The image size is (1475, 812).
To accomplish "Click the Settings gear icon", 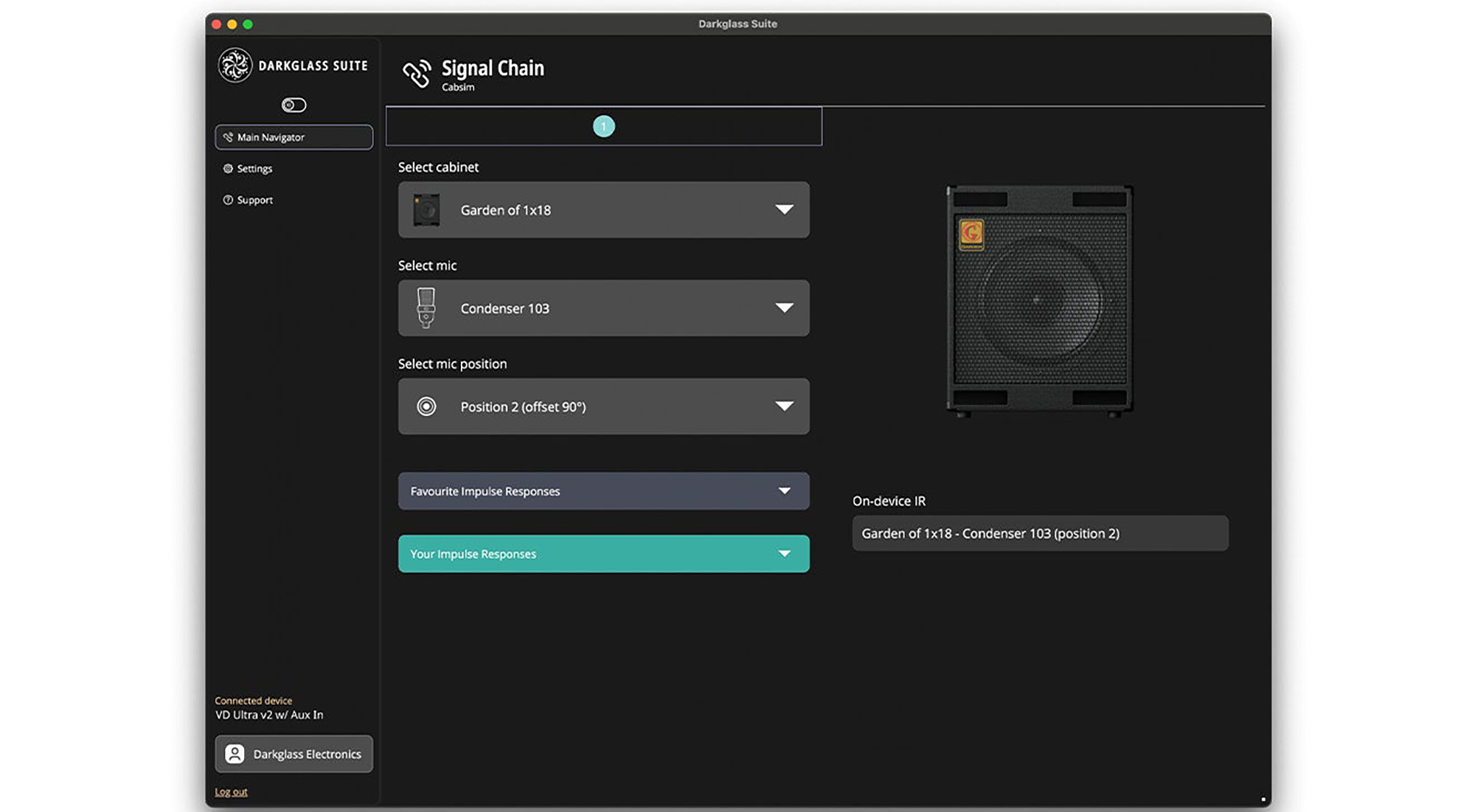I will point(228,169).
